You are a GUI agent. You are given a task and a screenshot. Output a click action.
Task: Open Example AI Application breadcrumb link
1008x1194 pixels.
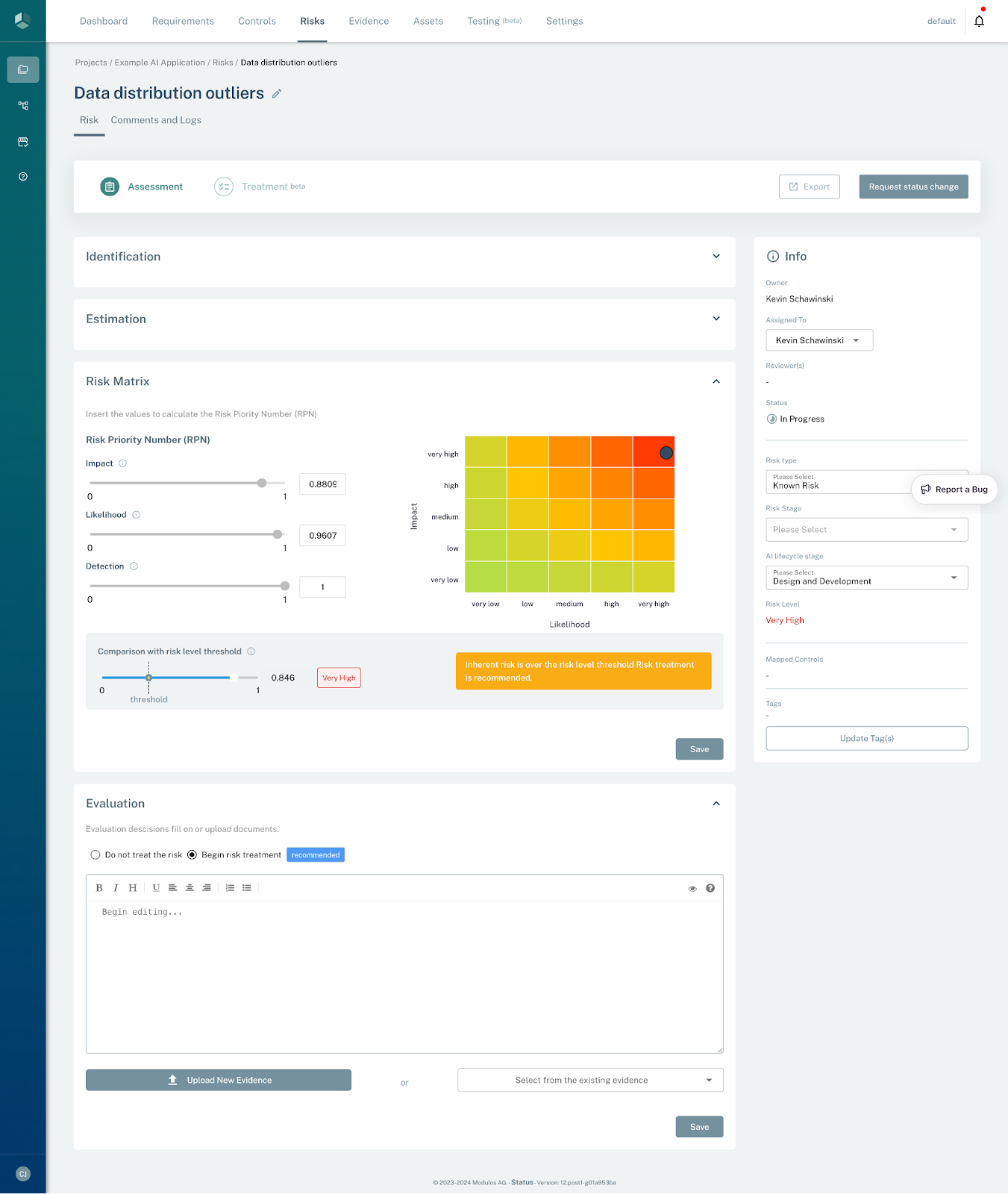pos(160,63)
